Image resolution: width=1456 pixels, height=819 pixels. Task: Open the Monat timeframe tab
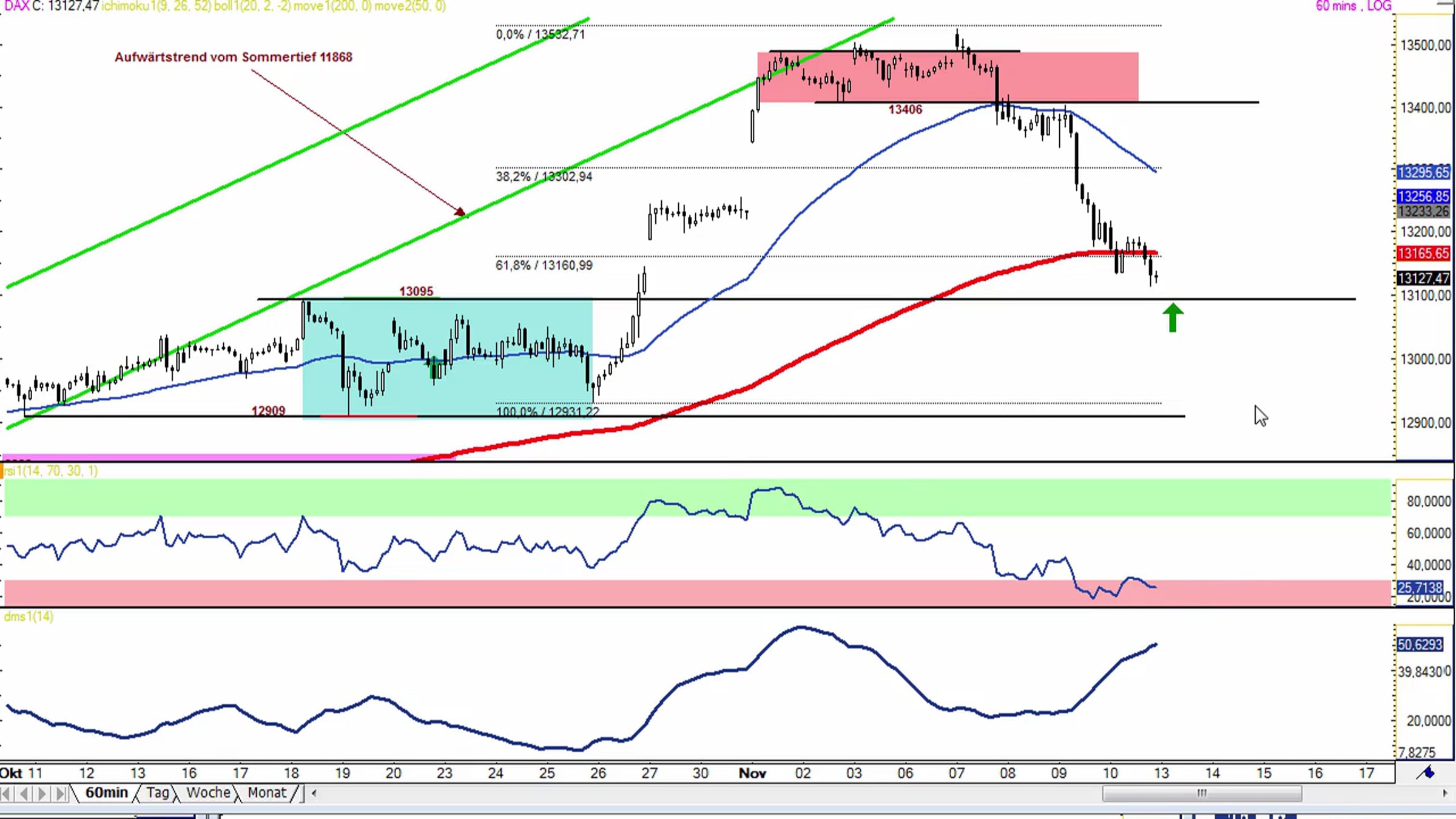267,793
